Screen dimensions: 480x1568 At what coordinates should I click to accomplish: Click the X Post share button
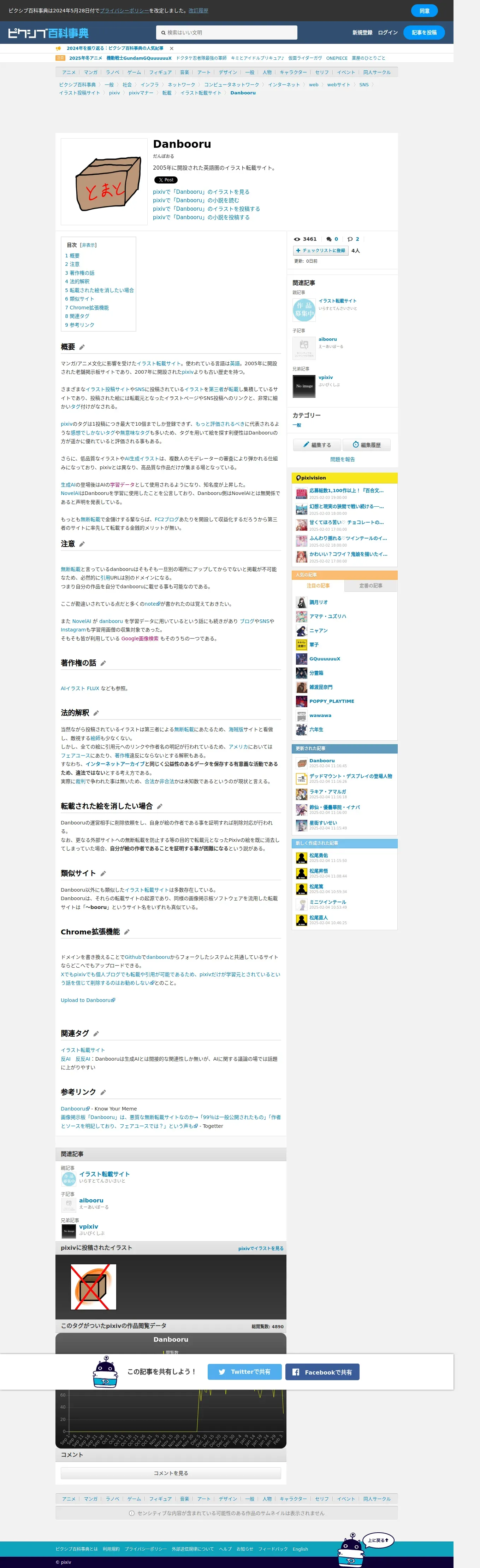click(x=166, y=180)
